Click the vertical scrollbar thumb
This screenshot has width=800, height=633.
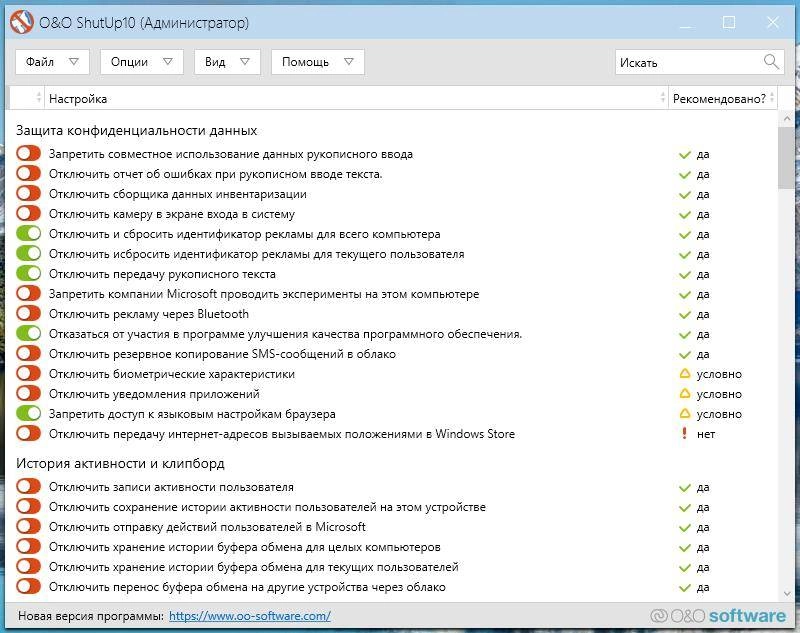(786, 158)
